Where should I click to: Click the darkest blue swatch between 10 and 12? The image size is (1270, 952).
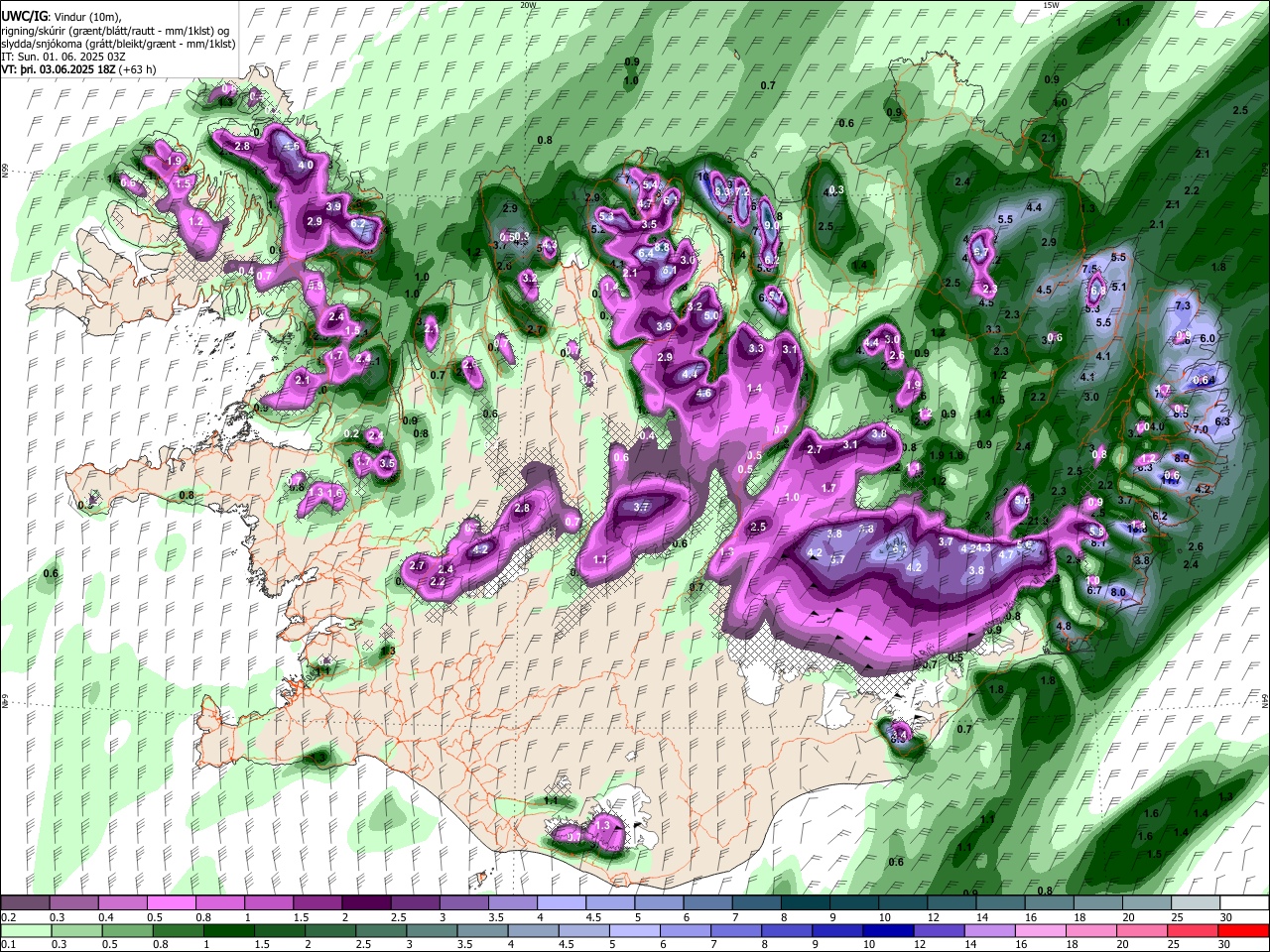886,930
